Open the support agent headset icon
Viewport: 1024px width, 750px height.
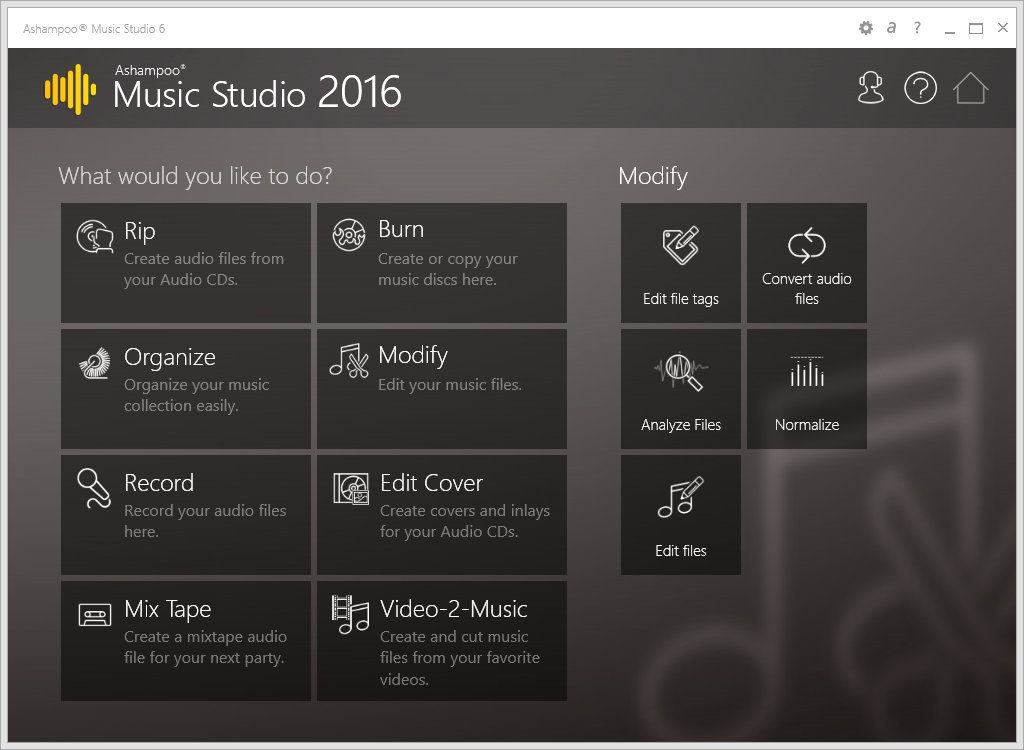tap(871, 88)
